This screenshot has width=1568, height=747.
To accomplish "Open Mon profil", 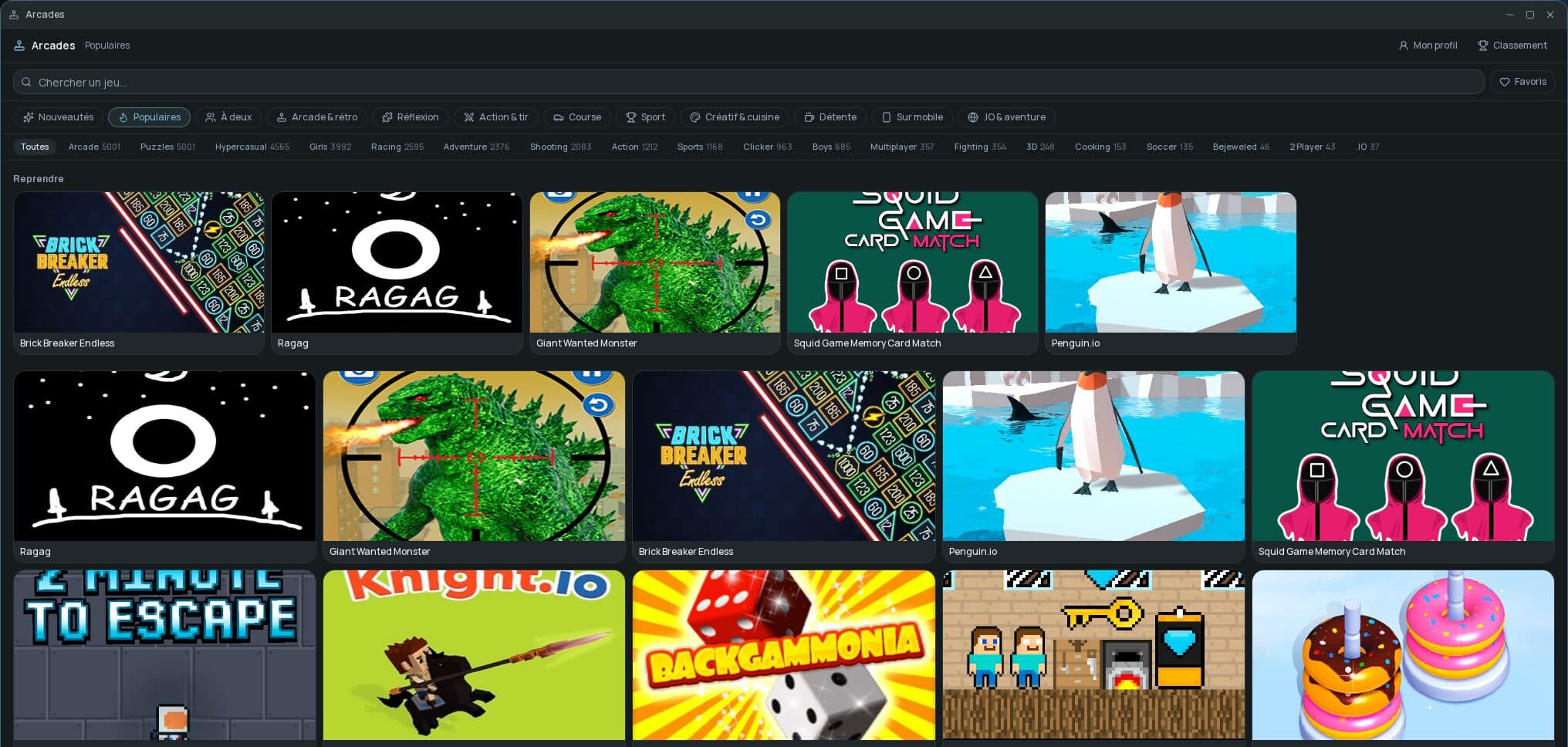I will 1428,46.
